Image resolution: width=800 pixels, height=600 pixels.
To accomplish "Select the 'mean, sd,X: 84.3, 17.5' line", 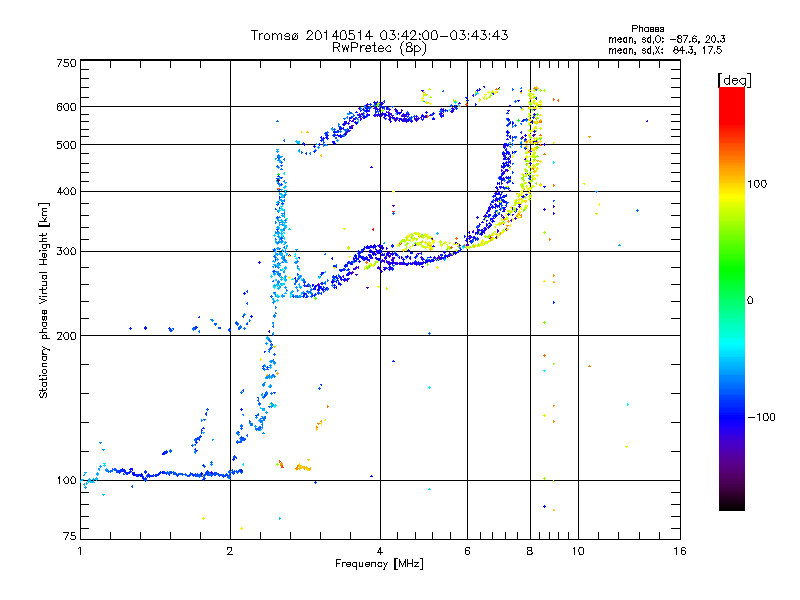I will click(665, 50).
